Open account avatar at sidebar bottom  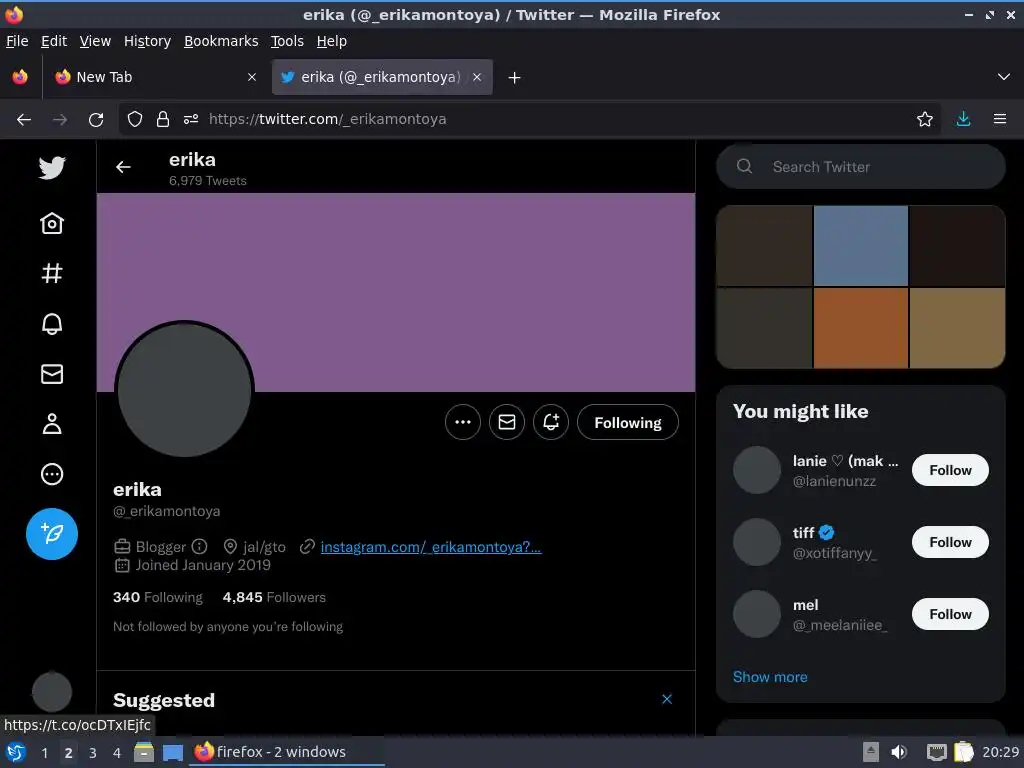coord(52,692)
